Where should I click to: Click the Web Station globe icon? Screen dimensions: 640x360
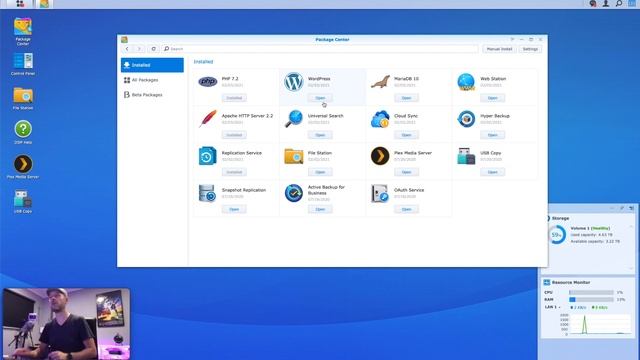(x=466, y=82)
